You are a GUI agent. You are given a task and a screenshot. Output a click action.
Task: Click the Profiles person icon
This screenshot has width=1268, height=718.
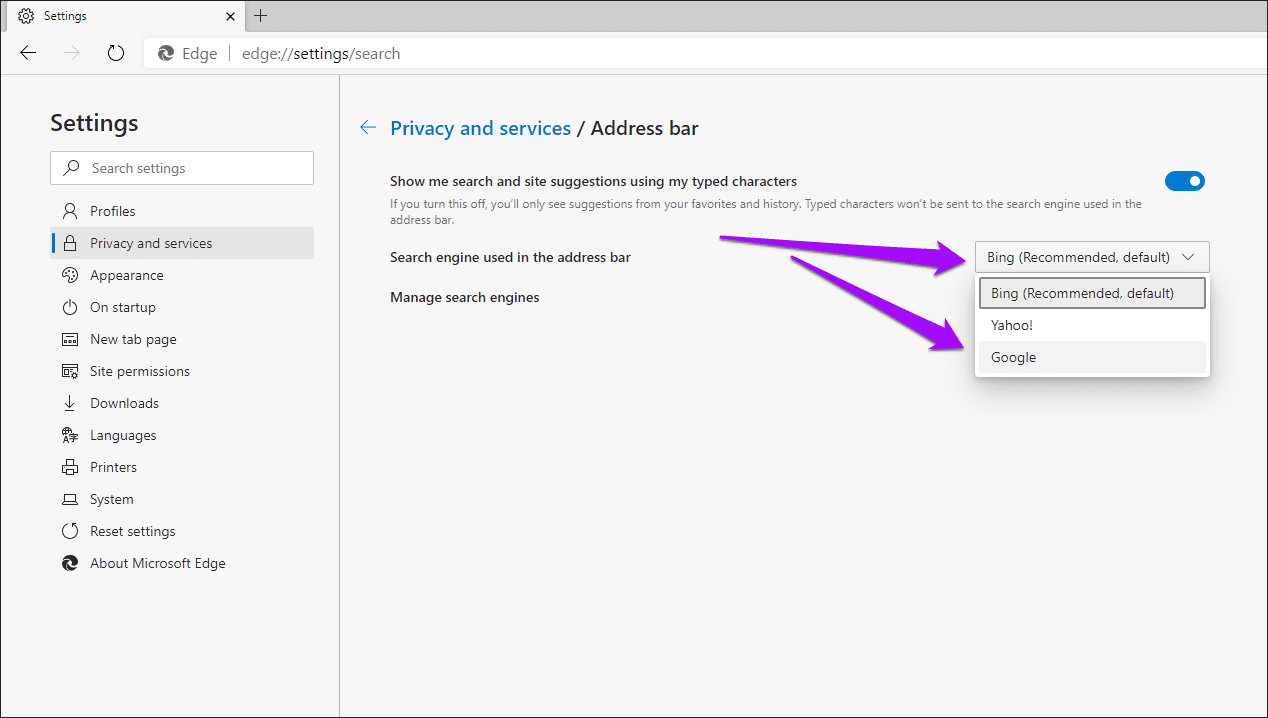point(70,211)
